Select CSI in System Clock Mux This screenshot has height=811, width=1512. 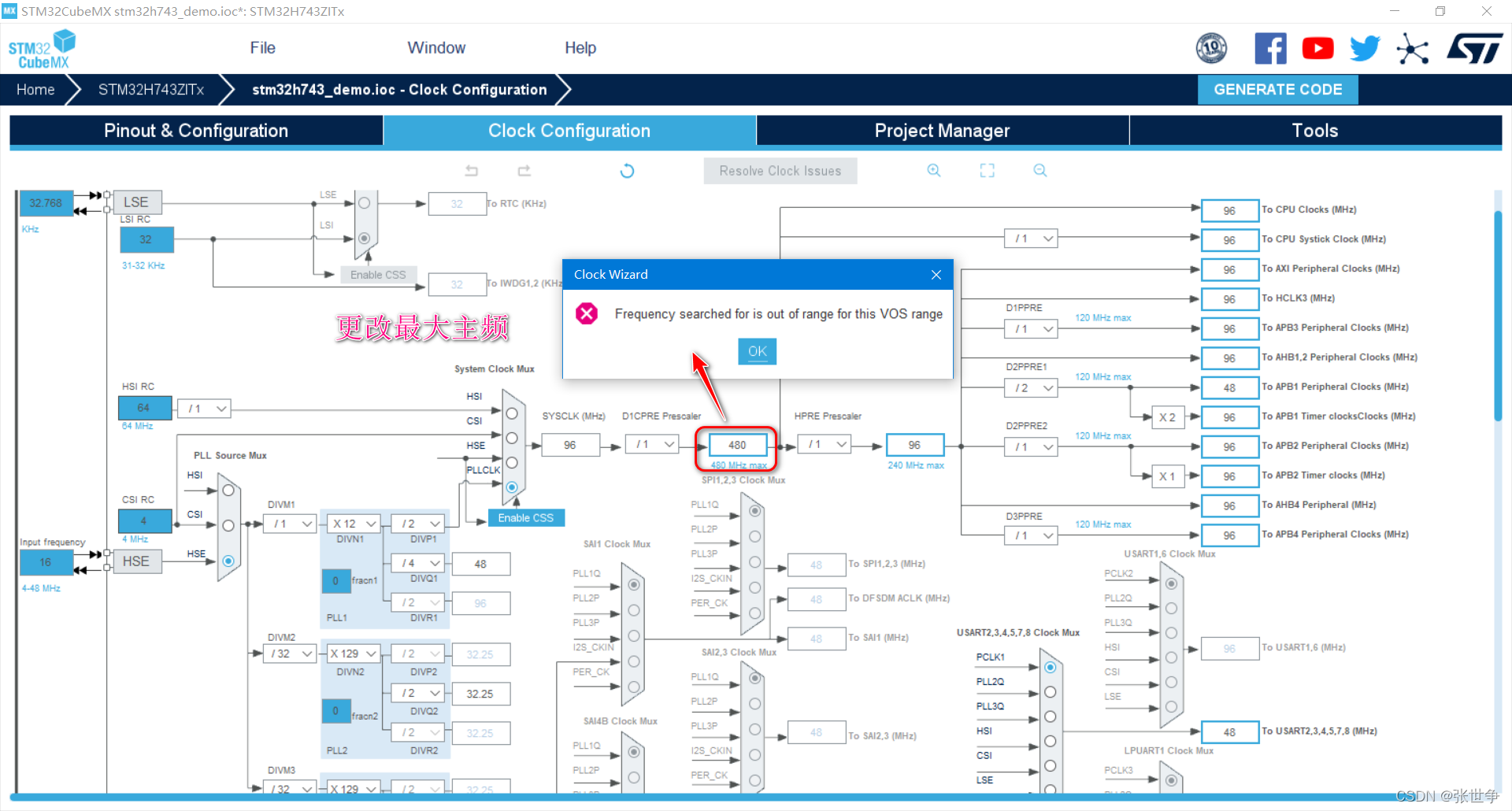[512, 438]
